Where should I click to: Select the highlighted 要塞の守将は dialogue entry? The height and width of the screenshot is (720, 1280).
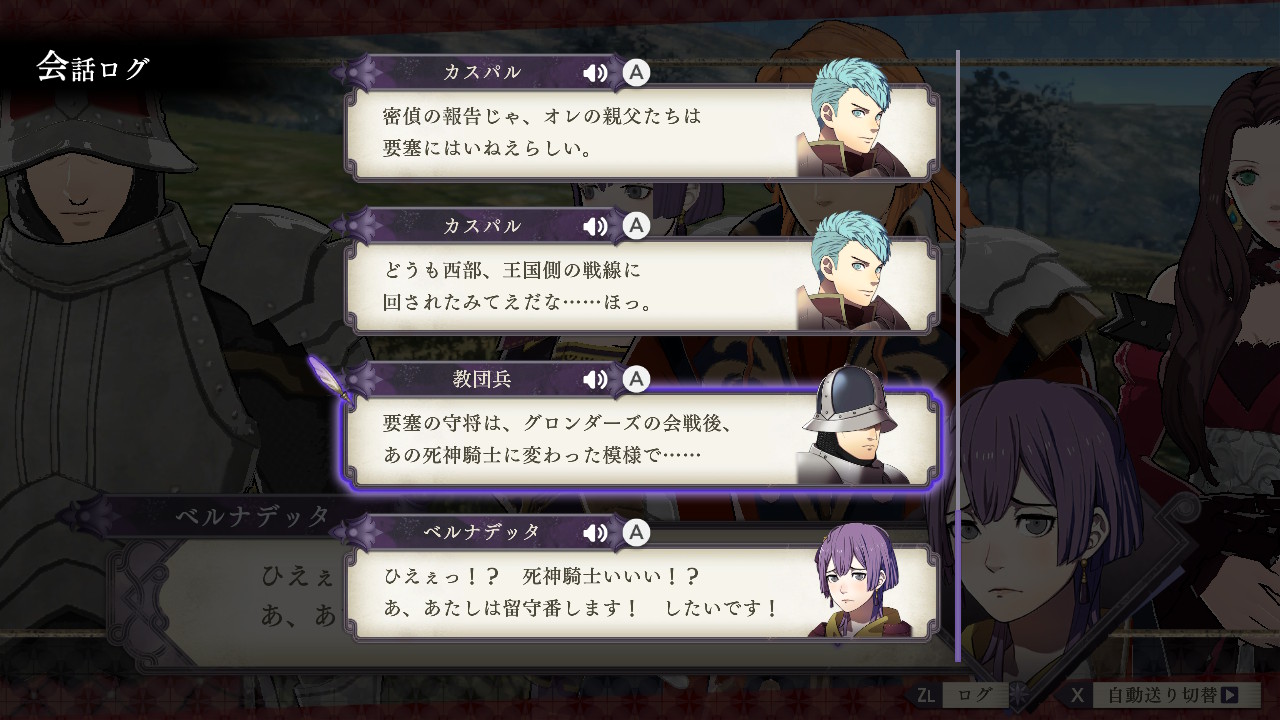[x=642, y=438]
